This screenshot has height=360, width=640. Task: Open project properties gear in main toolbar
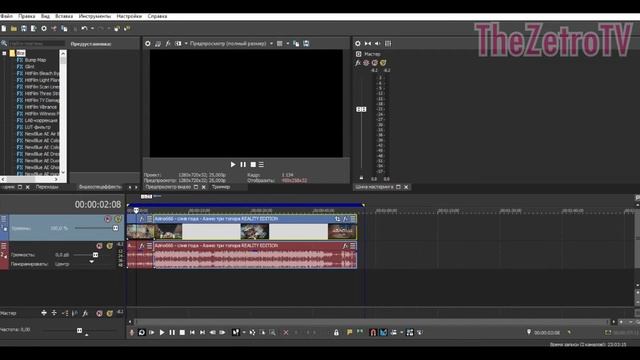[44, 29]
